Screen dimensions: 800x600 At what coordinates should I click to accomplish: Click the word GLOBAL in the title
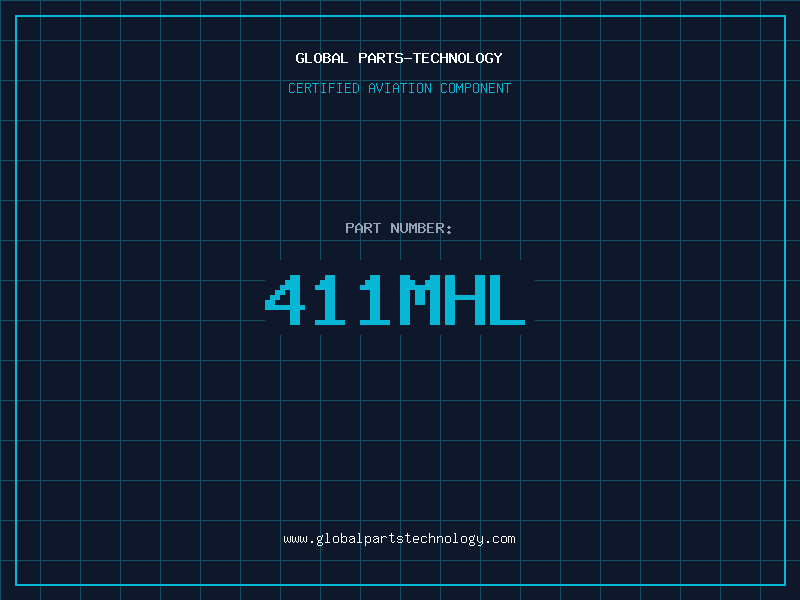(322, 58)
